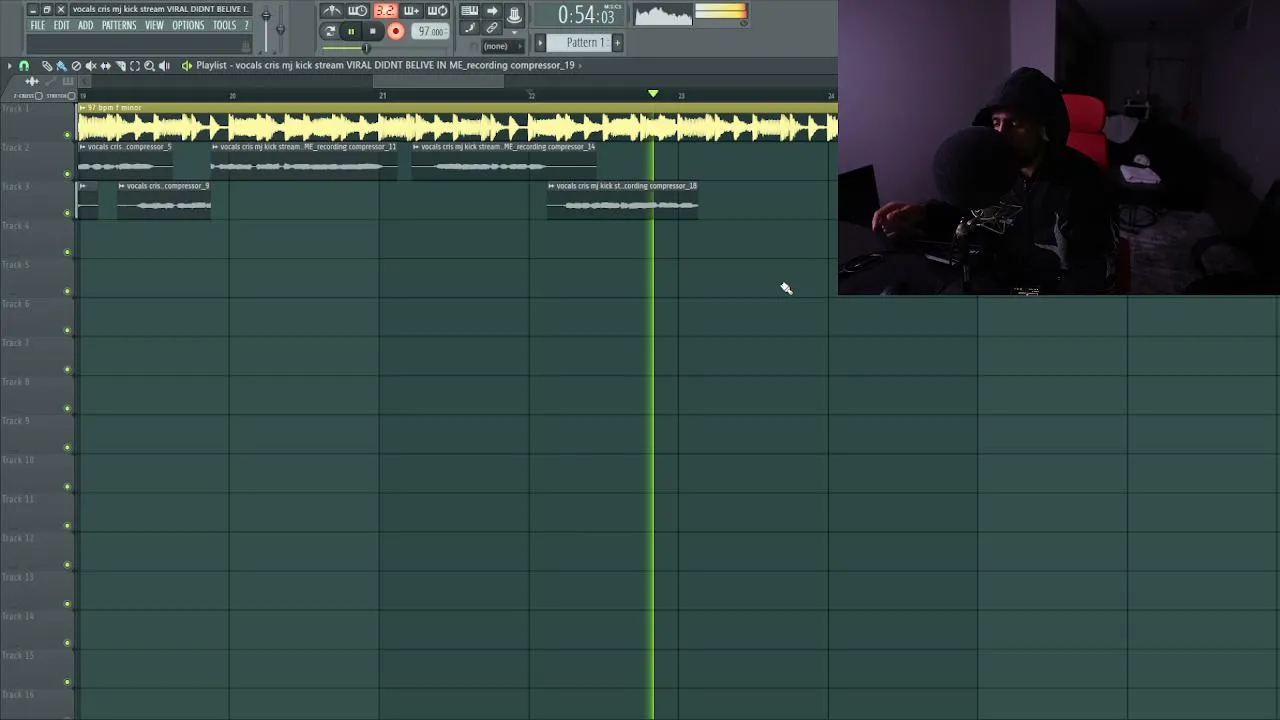Open the TOOLS menu
This screenshot has height=720, width=1280.
click(224, 25)
